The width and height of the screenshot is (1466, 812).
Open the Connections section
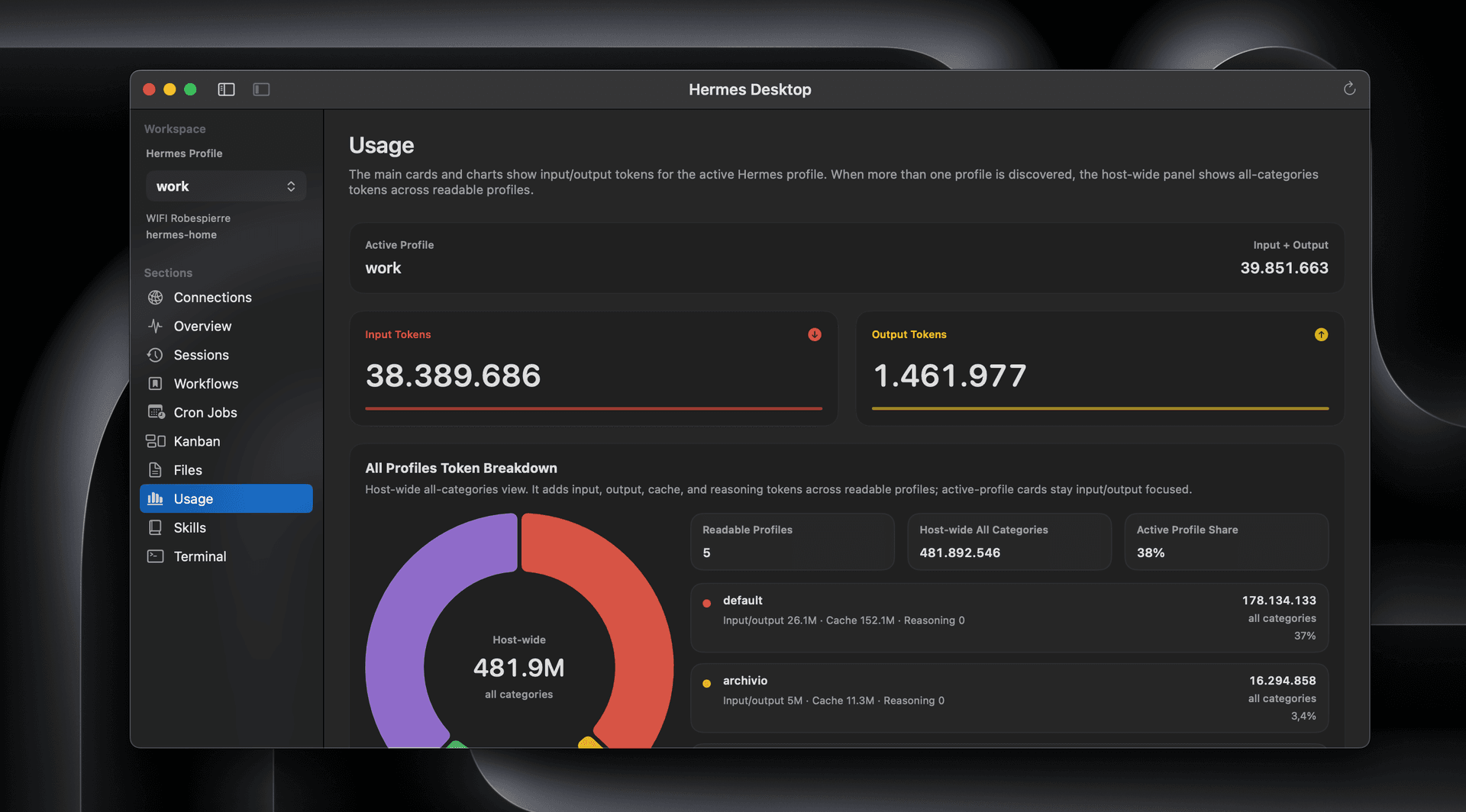tap(226, 298)
